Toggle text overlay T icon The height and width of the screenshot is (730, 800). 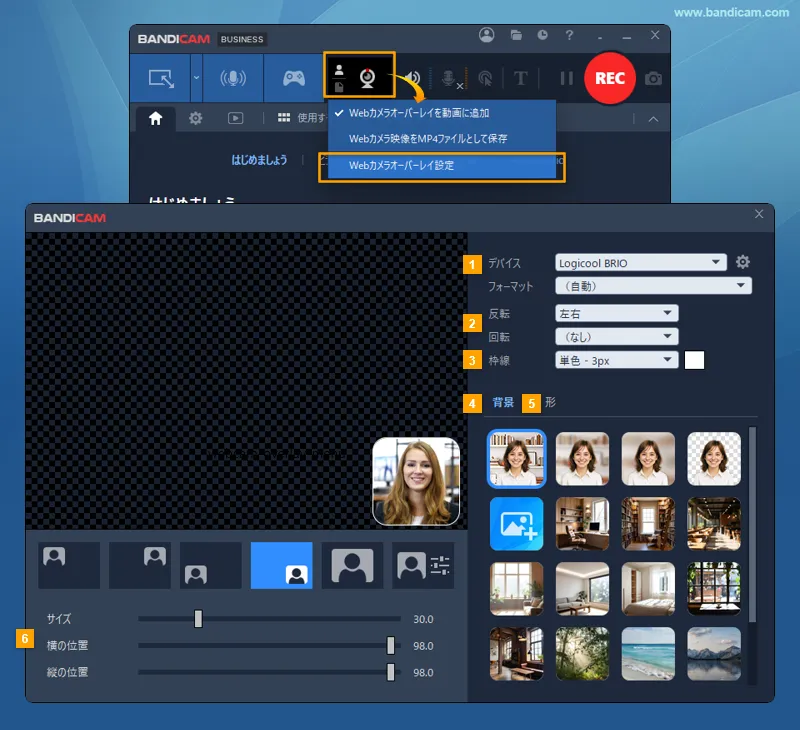520,79
